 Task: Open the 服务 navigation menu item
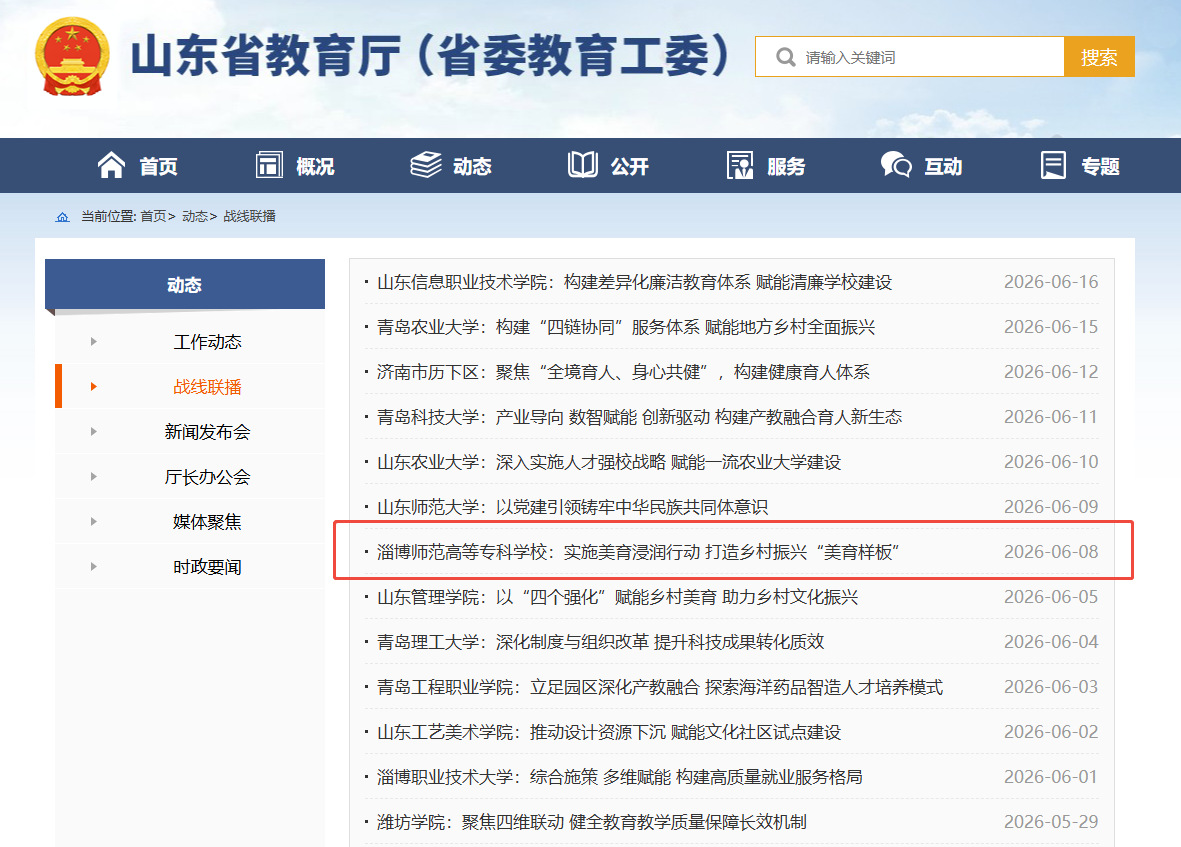(786, 166)
